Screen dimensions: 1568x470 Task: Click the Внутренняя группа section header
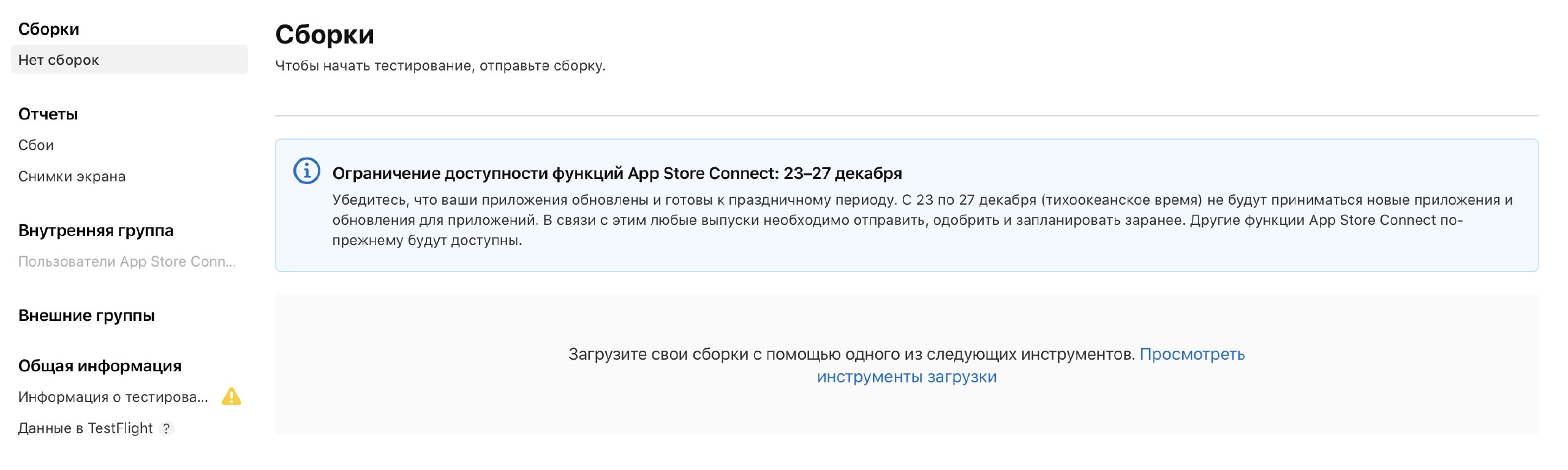[96, 230]
